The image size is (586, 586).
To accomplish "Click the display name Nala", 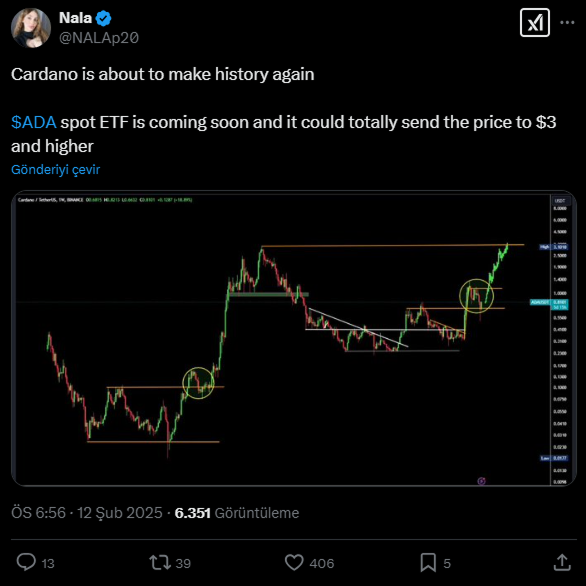I will coord(75,18).
